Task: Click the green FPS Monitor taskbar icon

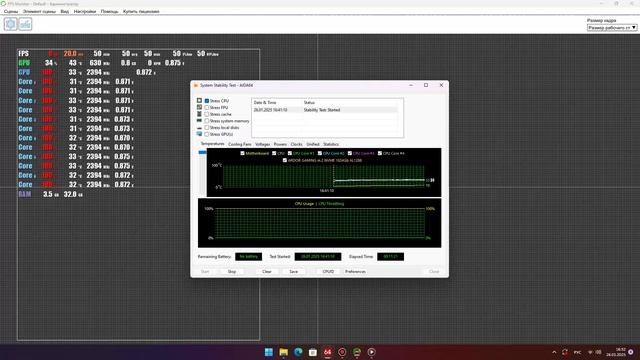Action: point(357,352)
